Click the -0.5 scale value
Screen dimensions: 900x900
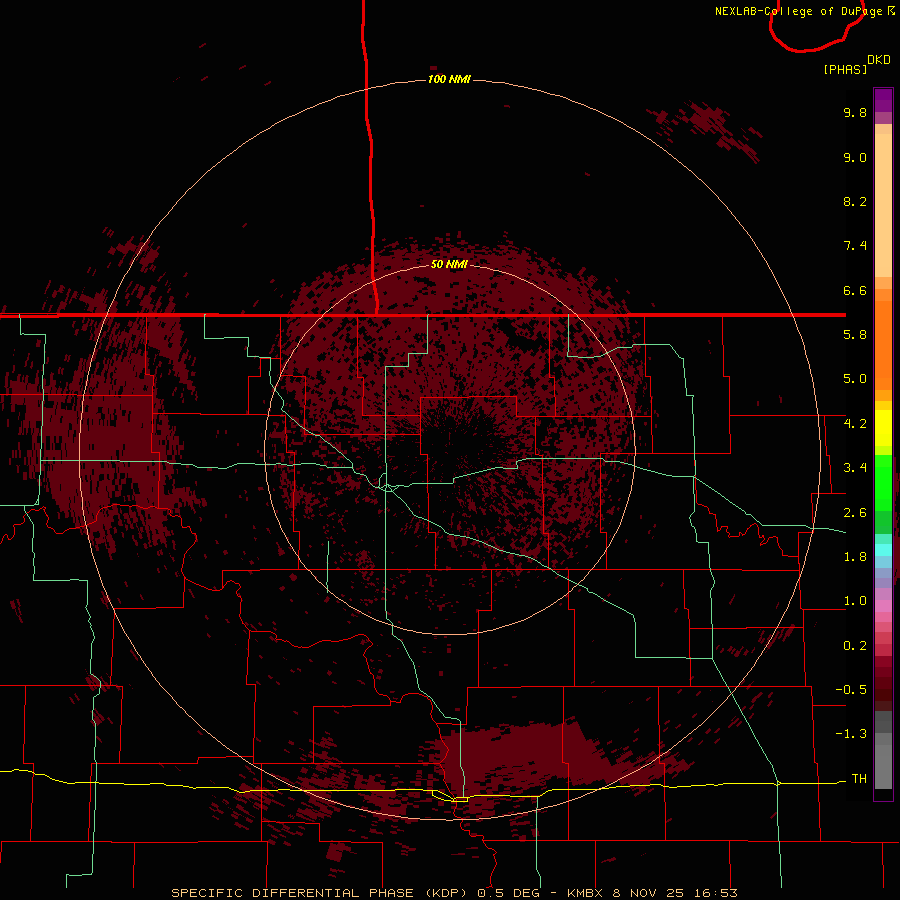pyautogui.click(x=851, y=690)
